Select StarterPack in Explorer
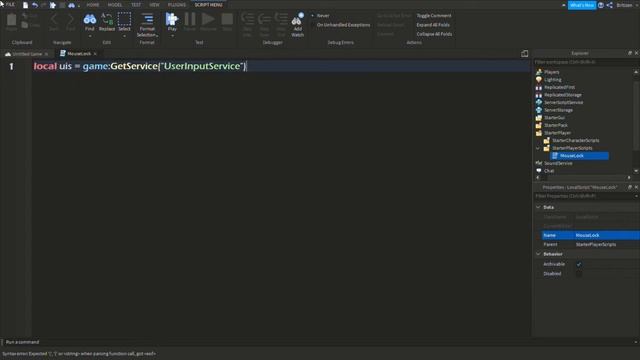Screen dimensions: 640x360 556,125
